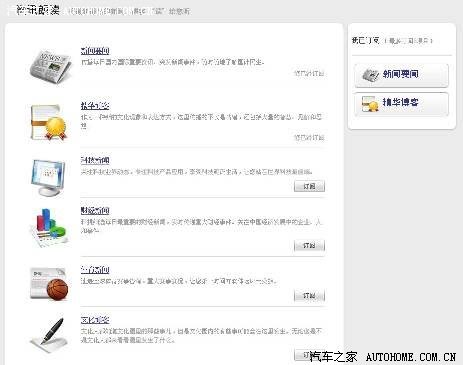Click the newspaper icon beside 新闻要闻 in the list
The height and width of the screenshot is (365, 463).
click(x=50, y=66)
